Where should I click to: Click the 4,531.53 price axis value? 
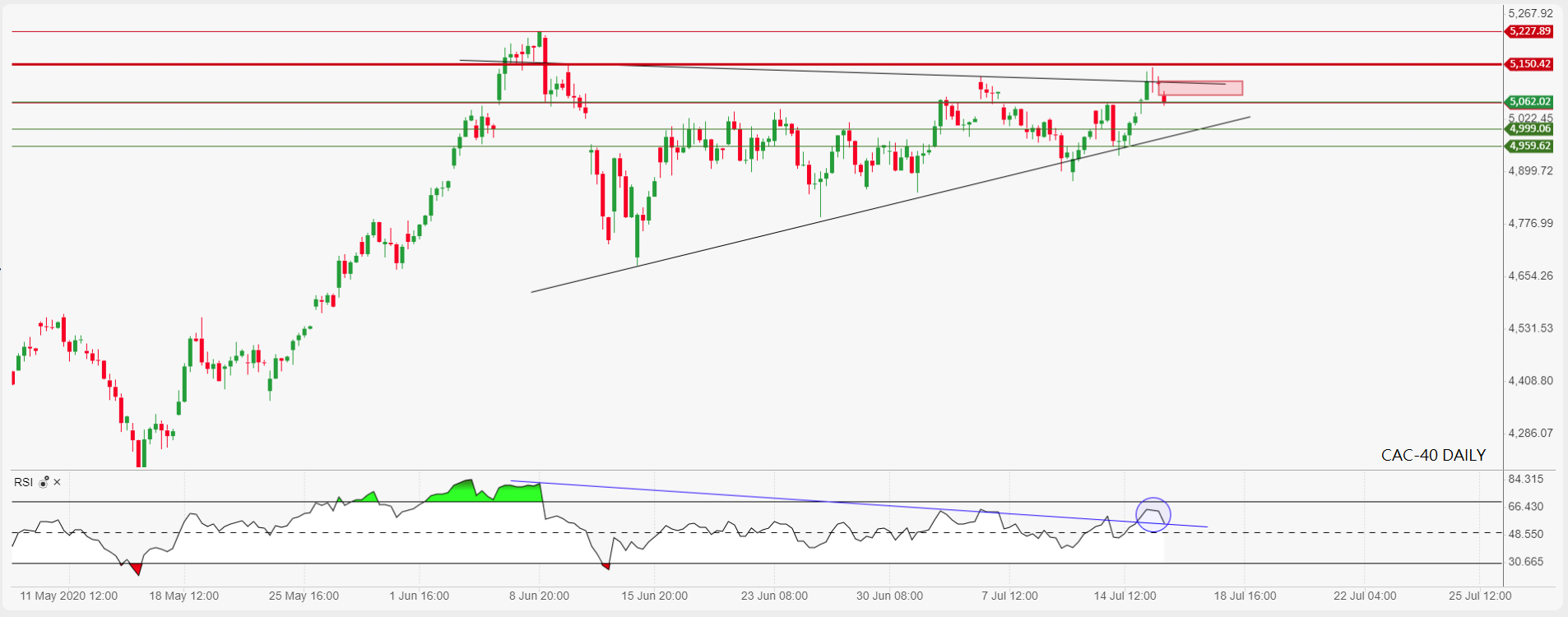coord(1530,328)
